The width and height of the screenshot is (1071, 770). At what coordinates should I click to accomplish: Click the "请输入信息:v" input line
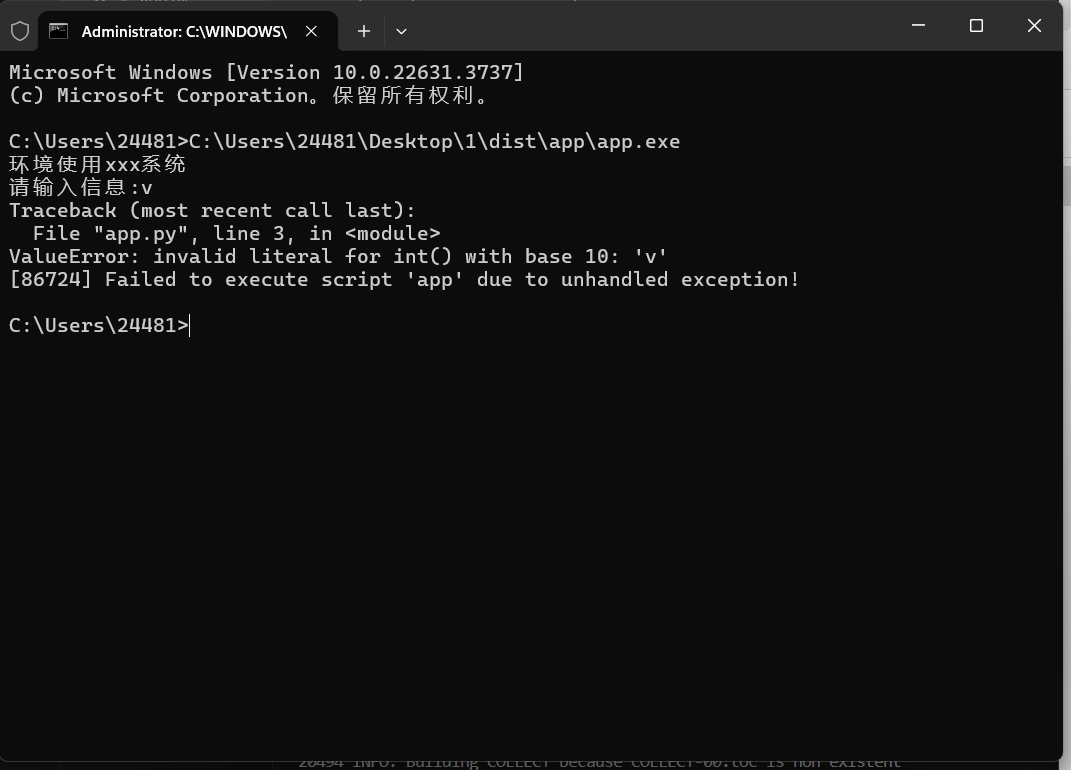[x=81, y=187]
